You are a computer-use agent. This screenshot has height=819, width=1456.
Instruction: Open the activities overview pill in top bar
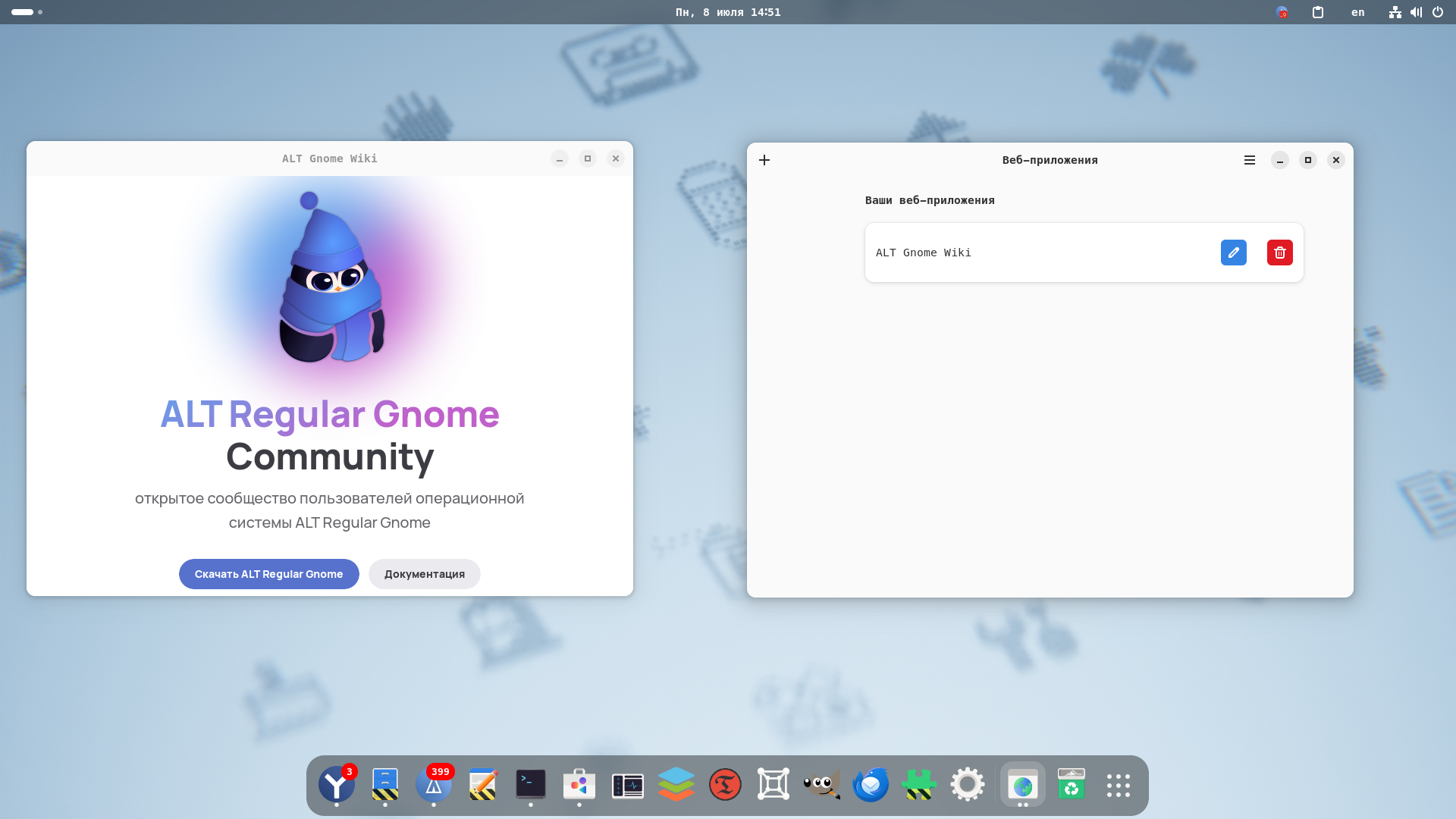[x=27, y=12]
